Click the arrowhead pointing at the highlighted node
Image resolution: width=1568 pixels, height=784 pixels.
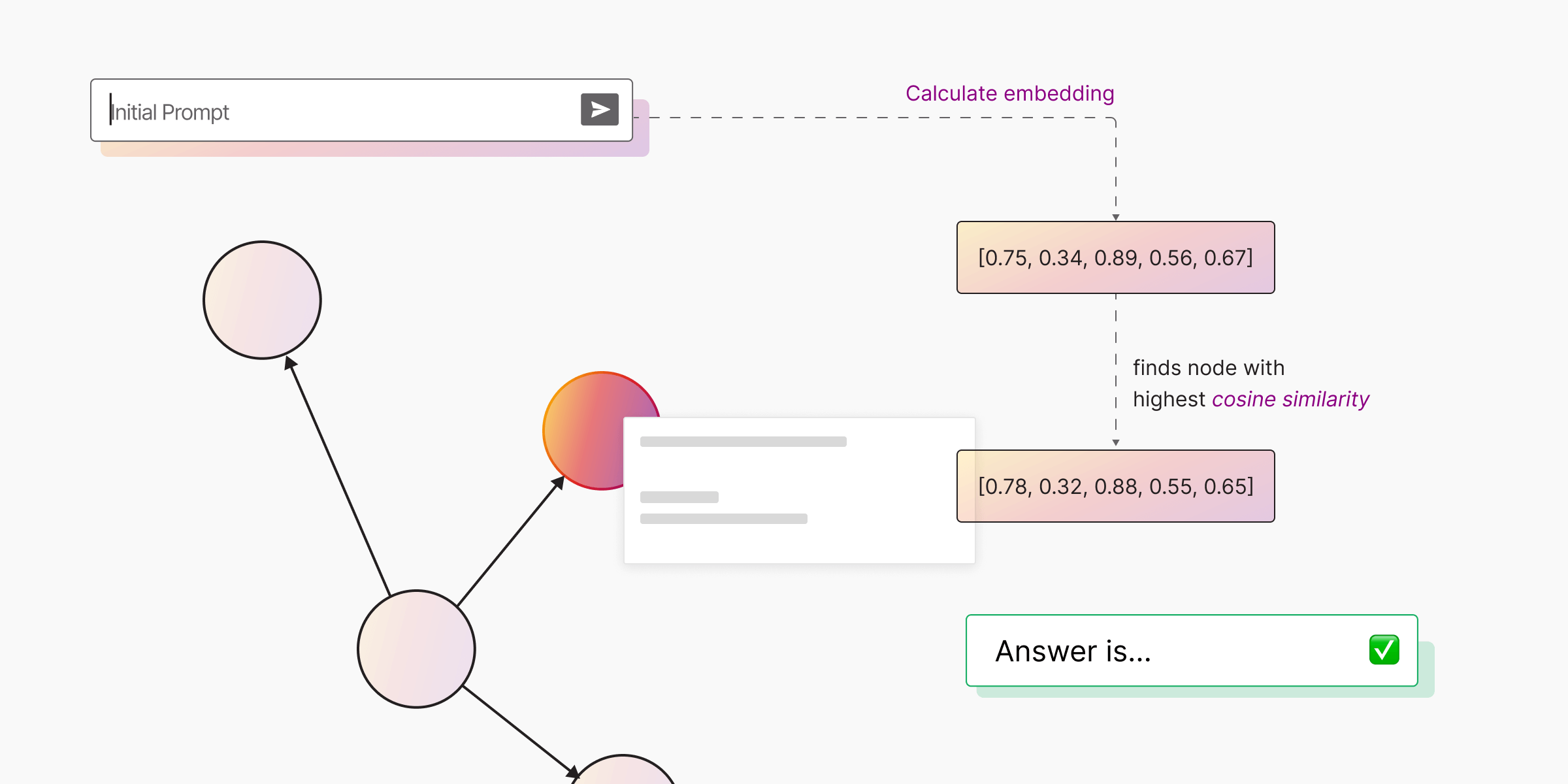pos(558,483)
